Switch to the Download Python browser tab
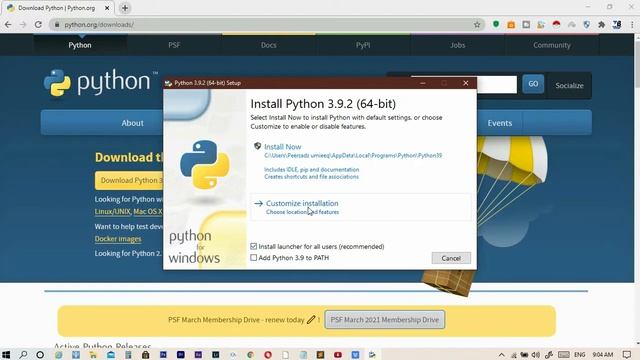Screen dimensions: 640x360 click(56, 8)
